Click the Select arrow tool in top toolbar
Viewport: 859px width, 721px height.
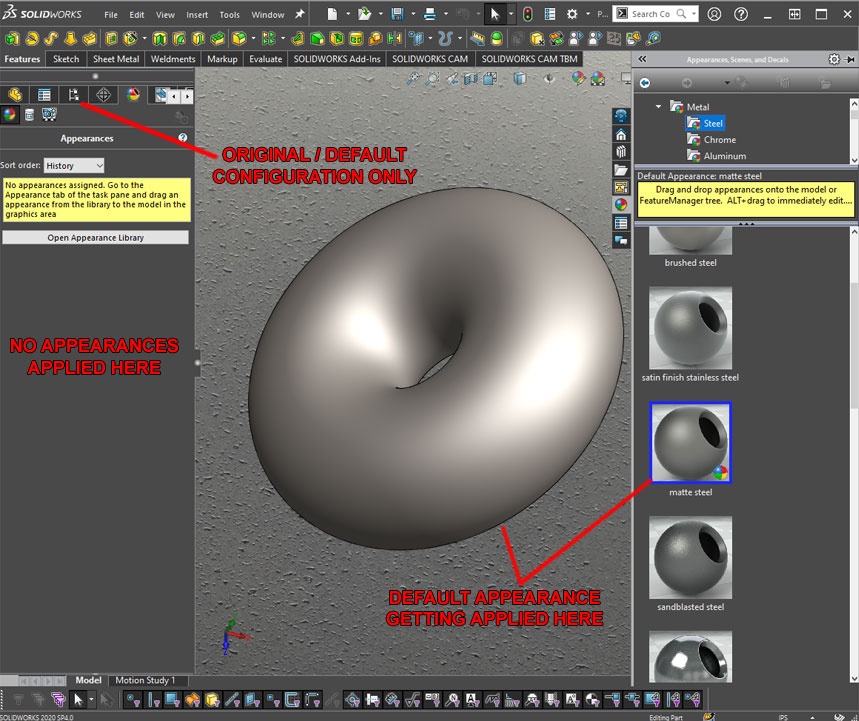coord(495,14)
